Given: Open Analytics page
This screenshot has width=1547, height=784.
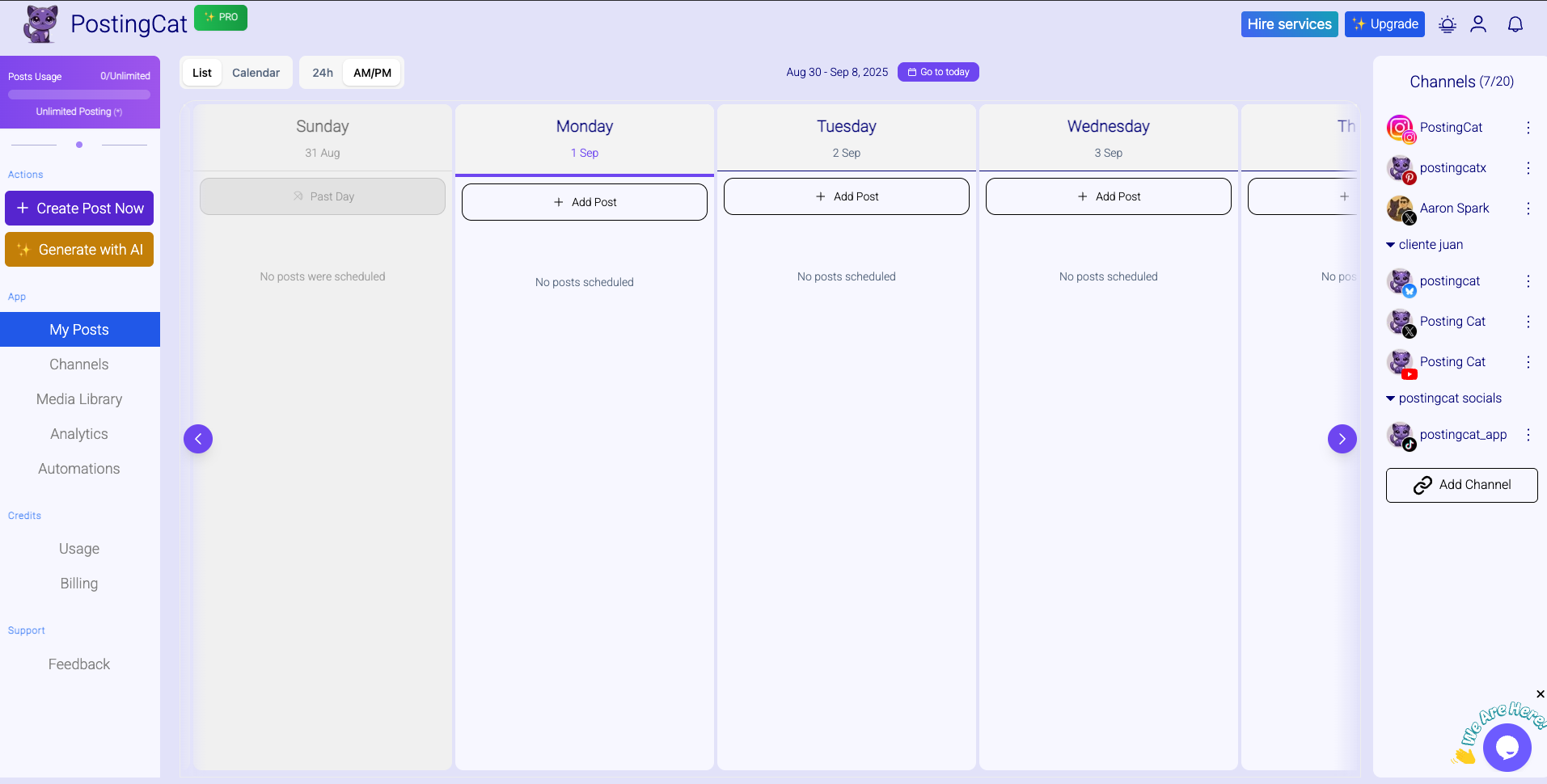Looking at the screenshot, I should pos(79,434).
